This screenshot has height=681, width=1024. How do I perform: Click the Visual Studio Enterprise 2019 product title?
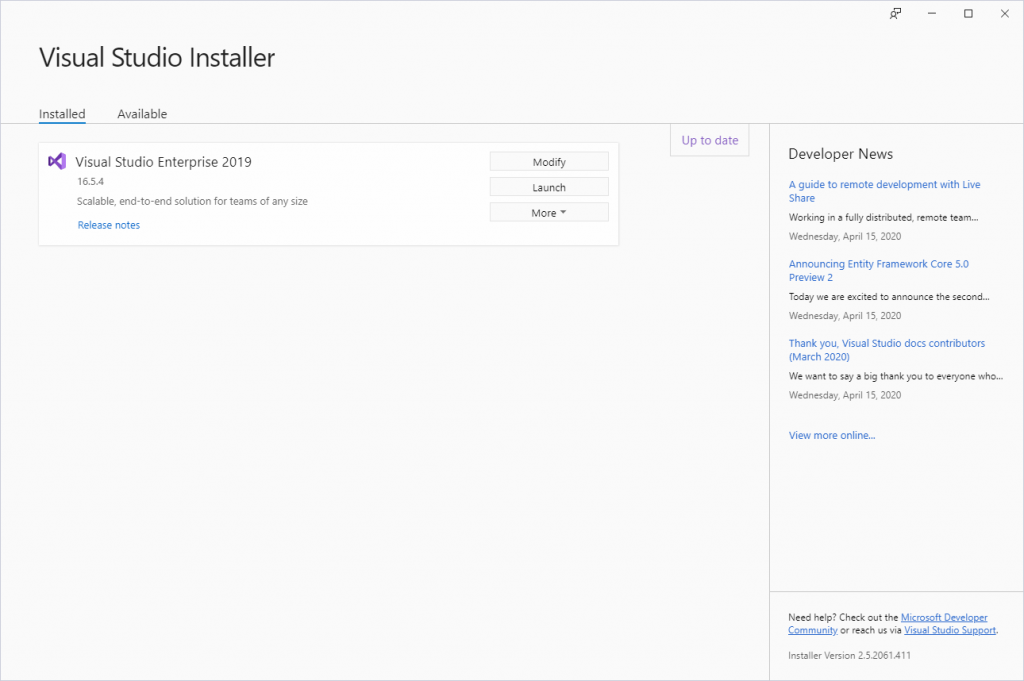pos(163,162)
